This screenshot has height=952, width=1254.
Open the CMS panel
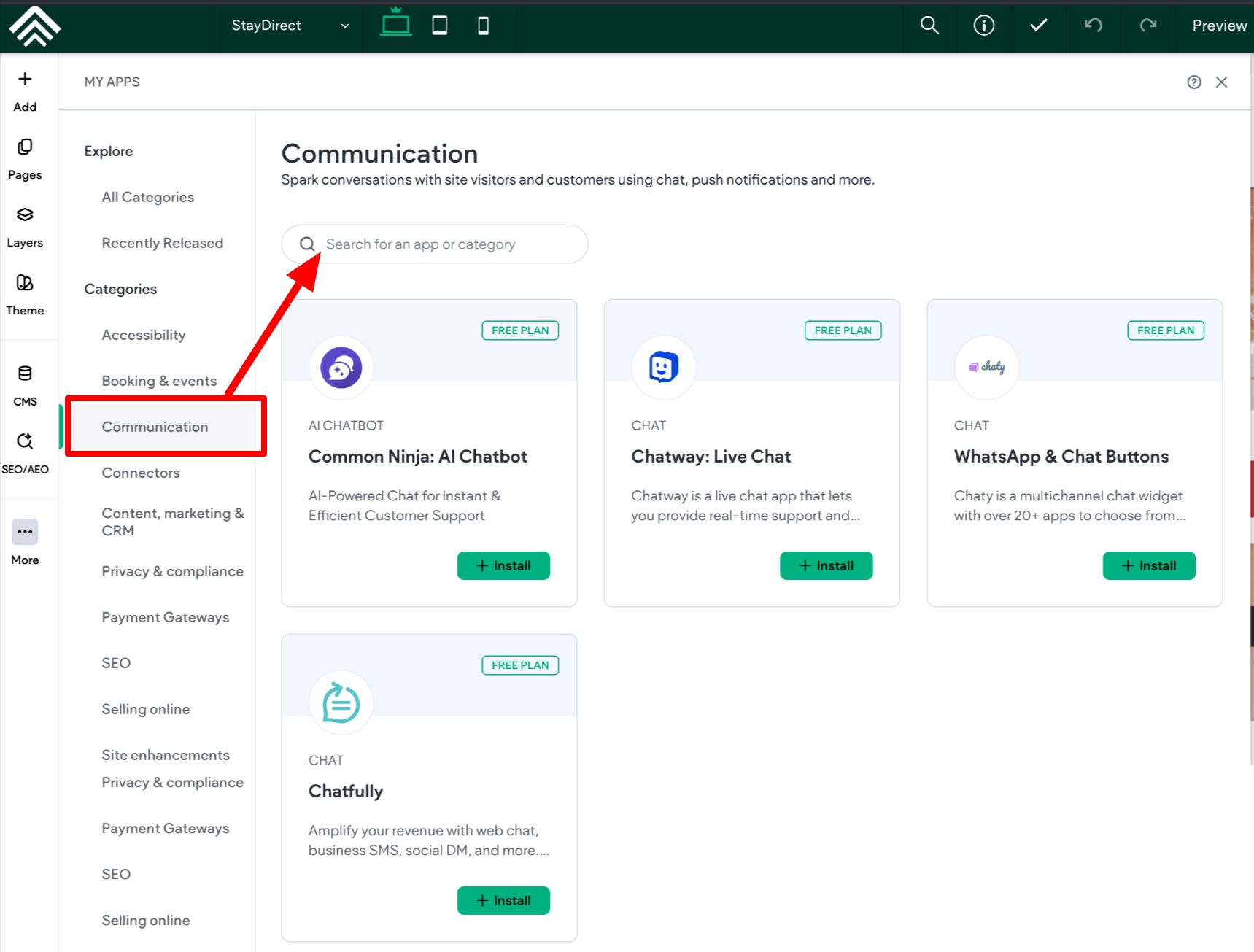pos(25,387)
